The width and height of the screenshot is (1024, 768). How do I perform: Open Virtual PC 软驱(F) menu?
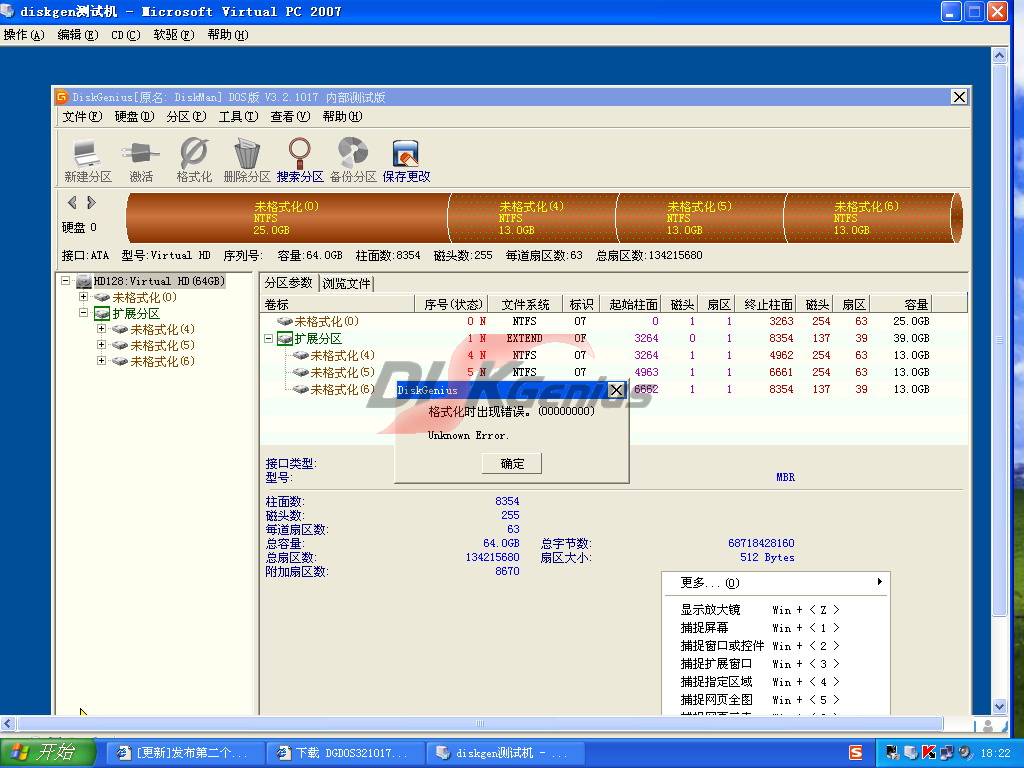click(x=174, y=35)
